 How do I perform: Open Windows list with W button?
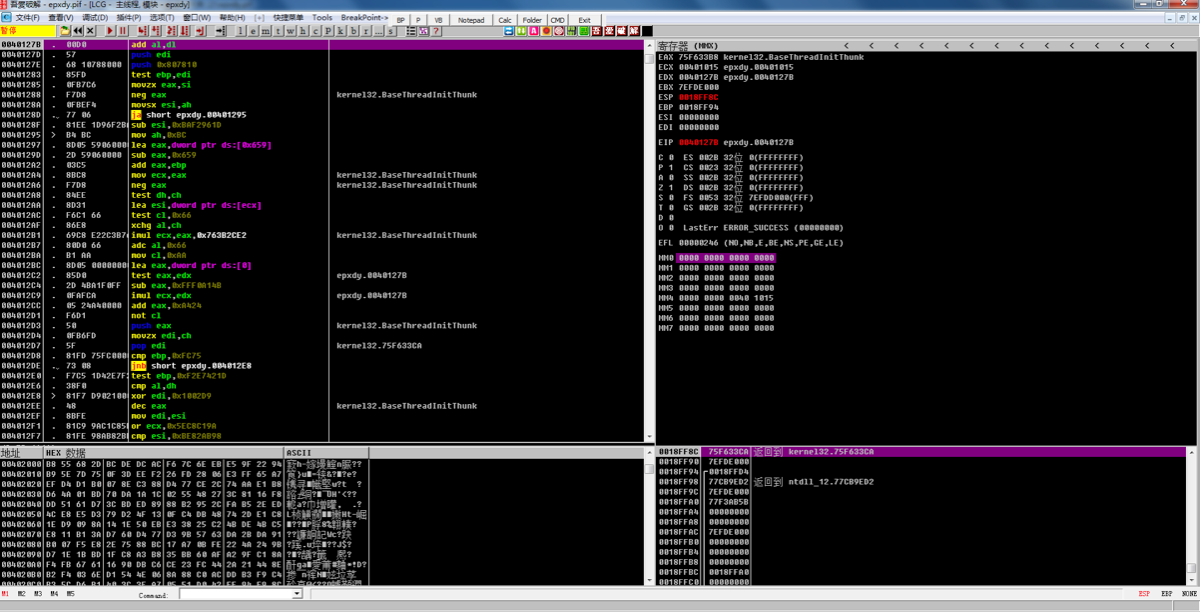coord(290,31)
